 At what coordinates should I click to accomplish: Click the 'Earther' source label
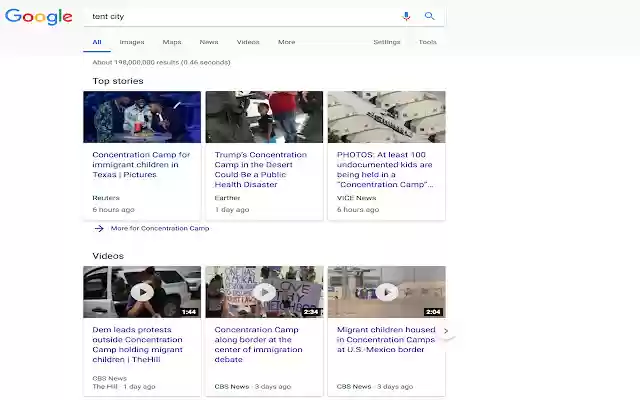click(x=227, y=198)
